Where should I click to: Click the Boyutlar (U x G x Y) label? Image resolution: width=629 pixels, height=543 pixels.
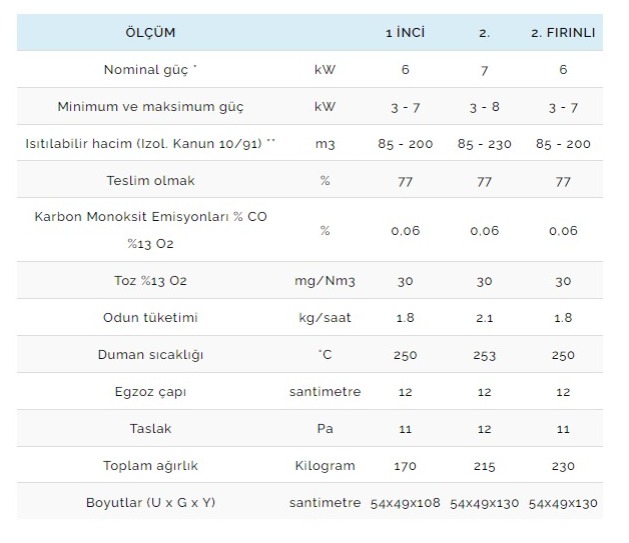click(150, 502)
